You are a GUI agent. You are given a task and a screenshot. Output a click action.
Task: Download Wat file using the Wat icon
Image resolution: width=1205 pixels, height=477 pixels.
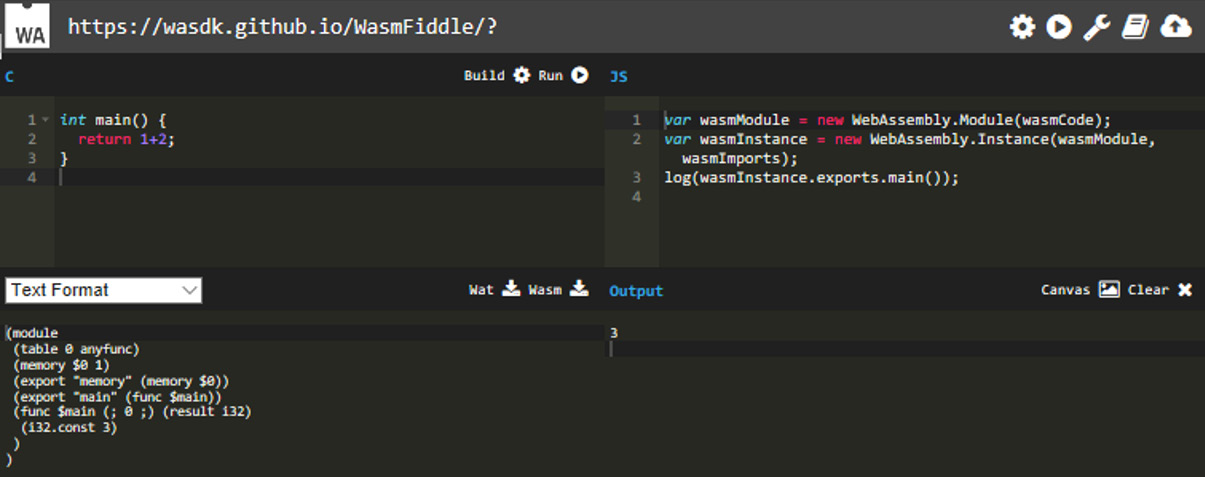coord(511,289)
